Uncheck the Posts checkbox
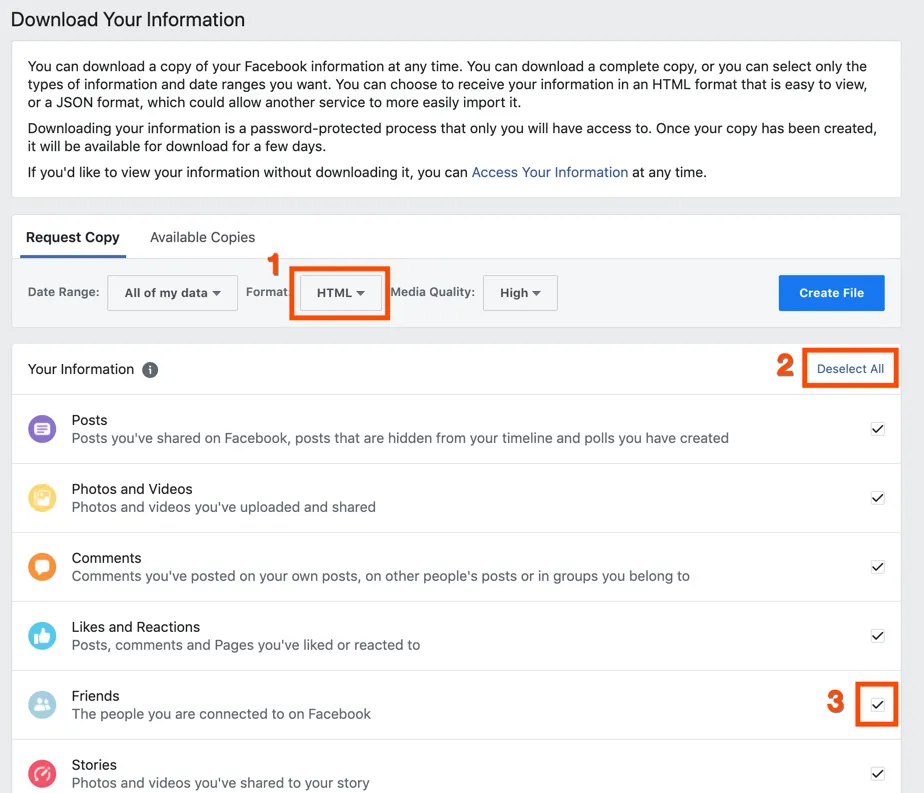924x793 pixels. (x=877, y=429)
